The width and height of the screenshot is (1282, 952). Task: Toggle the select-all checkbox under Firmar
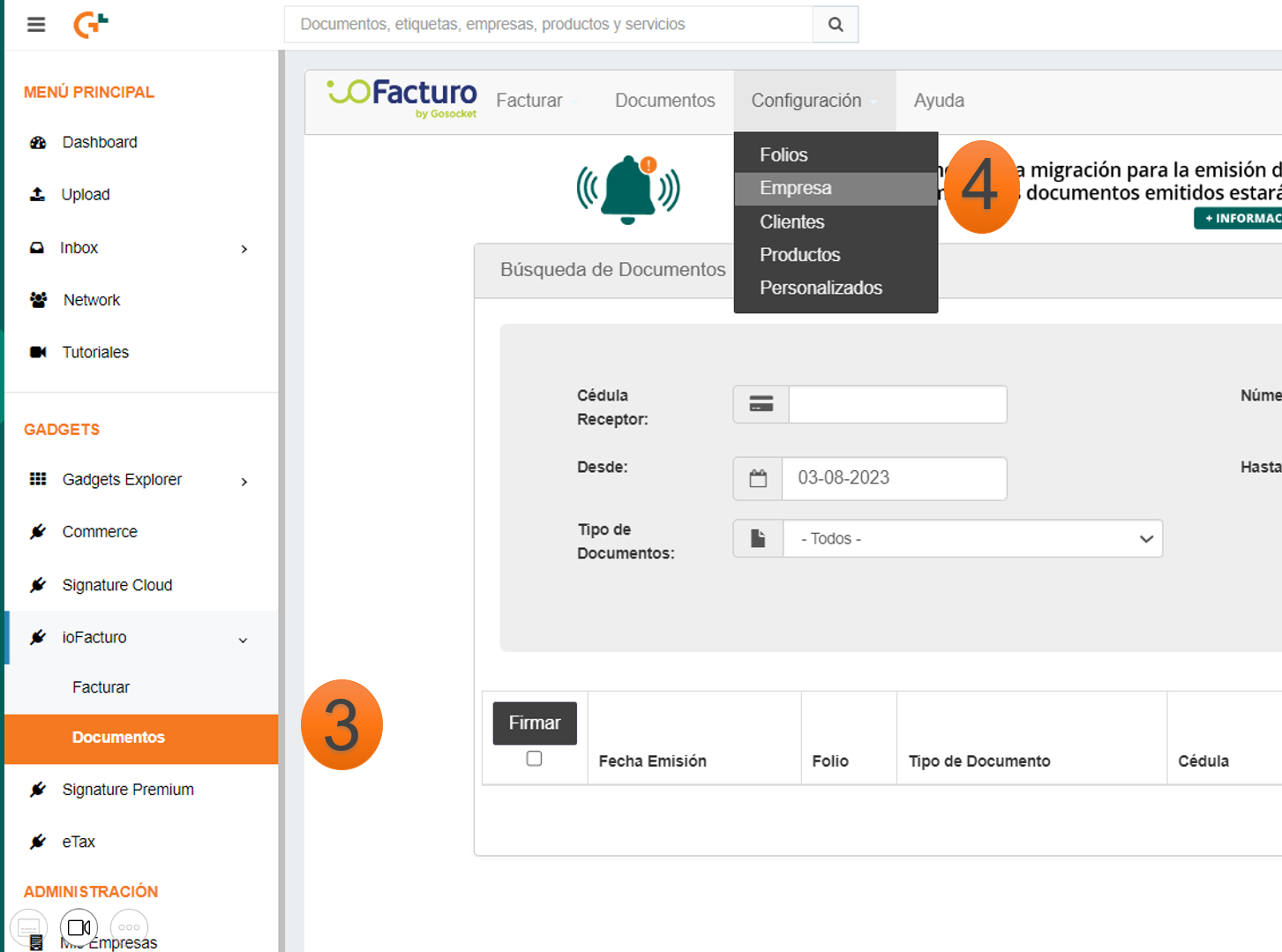534,759
